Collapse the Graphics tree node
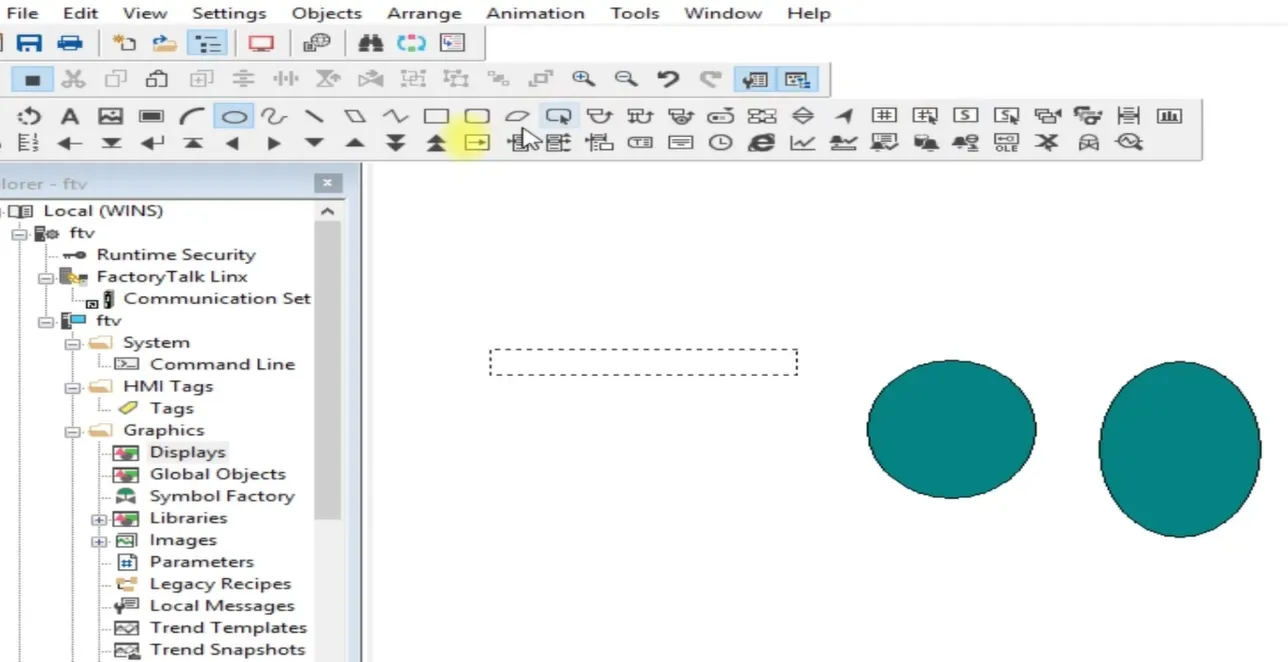This screenshot has height=662, width=1288. click(70, 430)
